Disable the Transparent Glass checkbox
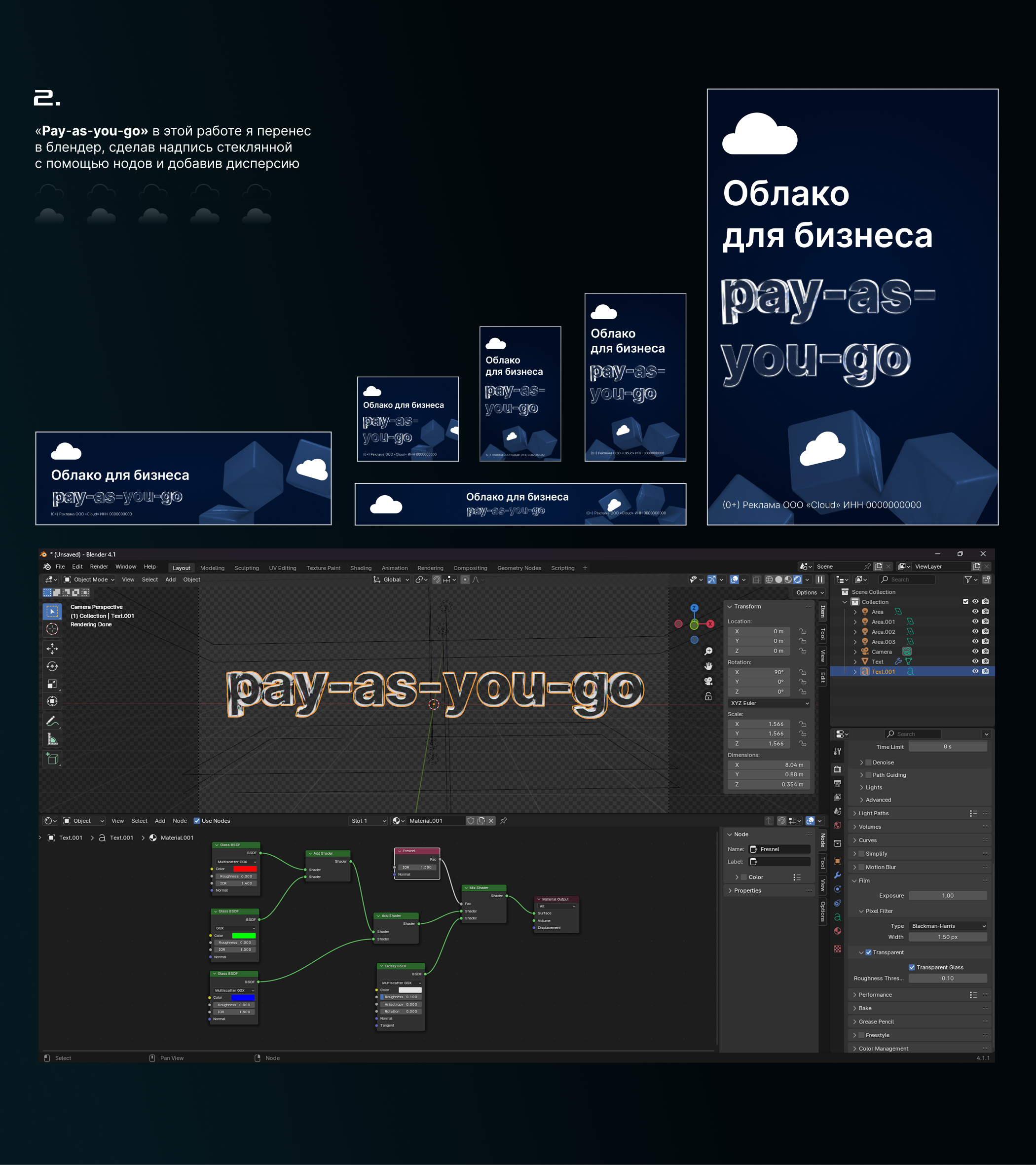Viewport: 1036px width, 1165px height. (x=912, y=967)
